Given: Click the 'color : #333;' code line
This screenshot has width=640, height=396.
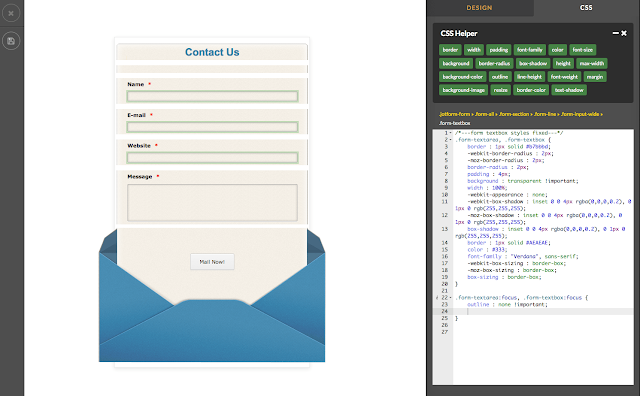Looking at the screenshot, I should [x=487, y=249].
